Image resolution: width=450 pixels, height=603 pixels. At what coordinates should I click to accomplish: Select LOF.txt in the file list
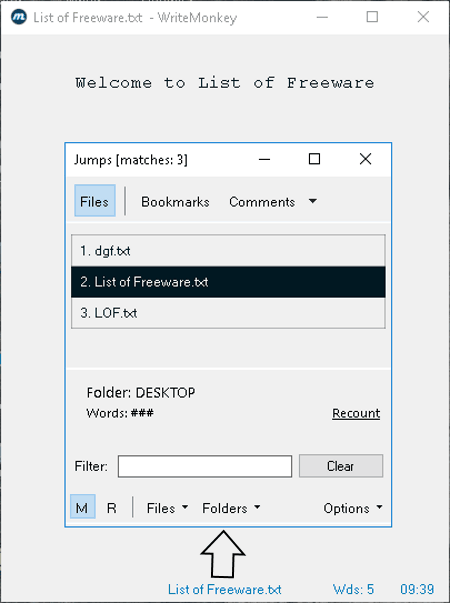pos(228,313)
